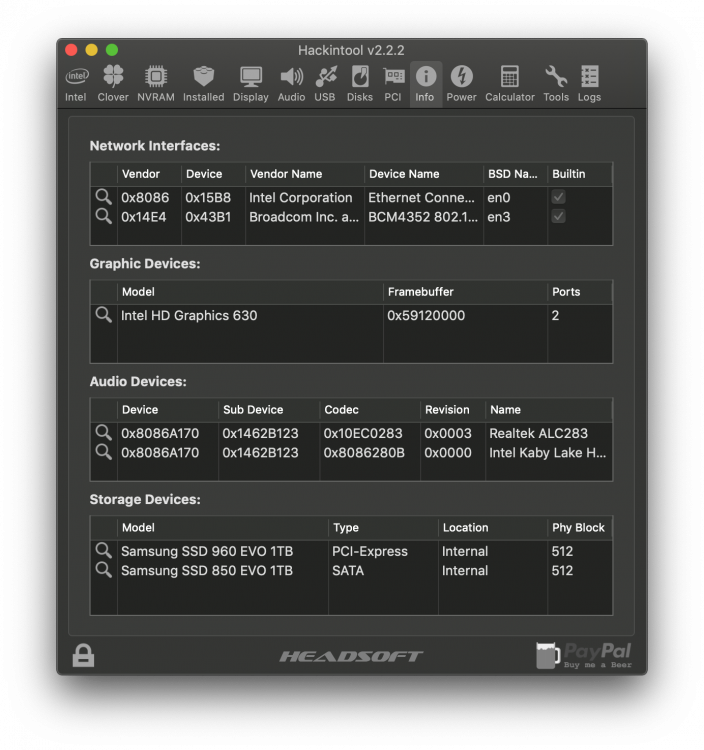The height and width of the screenshot is (750, 704).
Task: Click the Vendor column header in Network Interfaces
Action: [149, 174]
